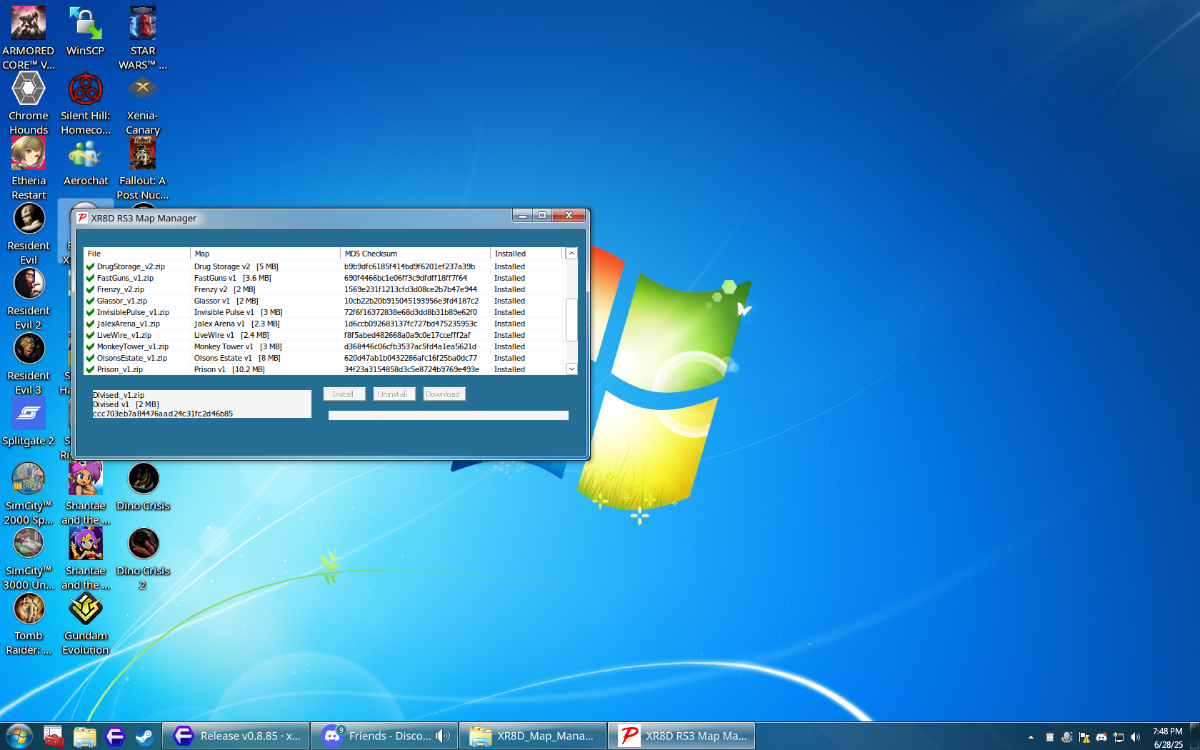Click the speaker volume icon in system tray
Screen dimensions: 1200x750
[1133, 737]
